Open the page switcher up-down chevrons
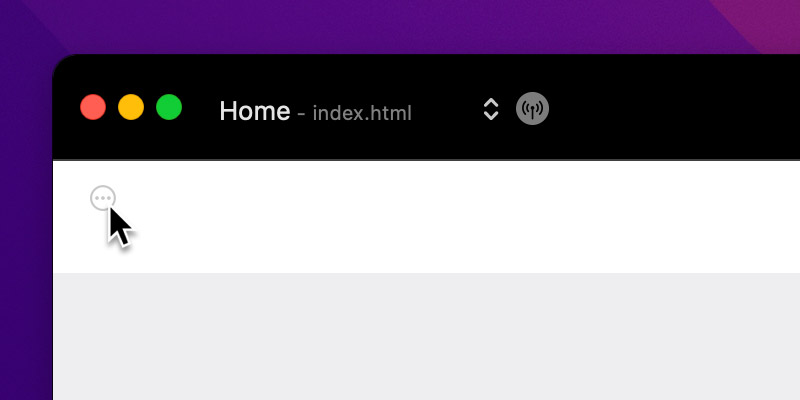 (x=490, y=109)
